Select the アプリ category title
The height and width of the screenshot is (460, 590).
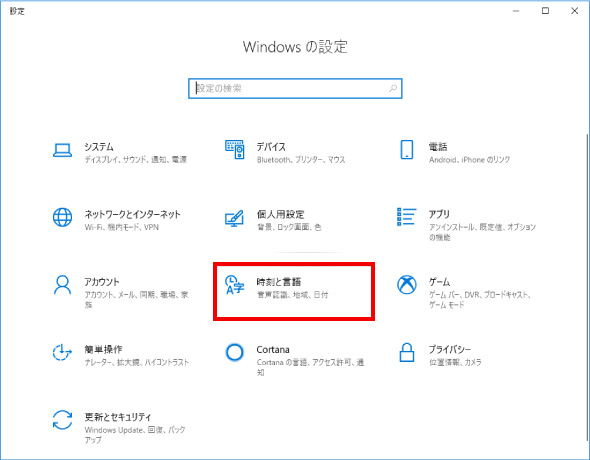coord(439,214)
